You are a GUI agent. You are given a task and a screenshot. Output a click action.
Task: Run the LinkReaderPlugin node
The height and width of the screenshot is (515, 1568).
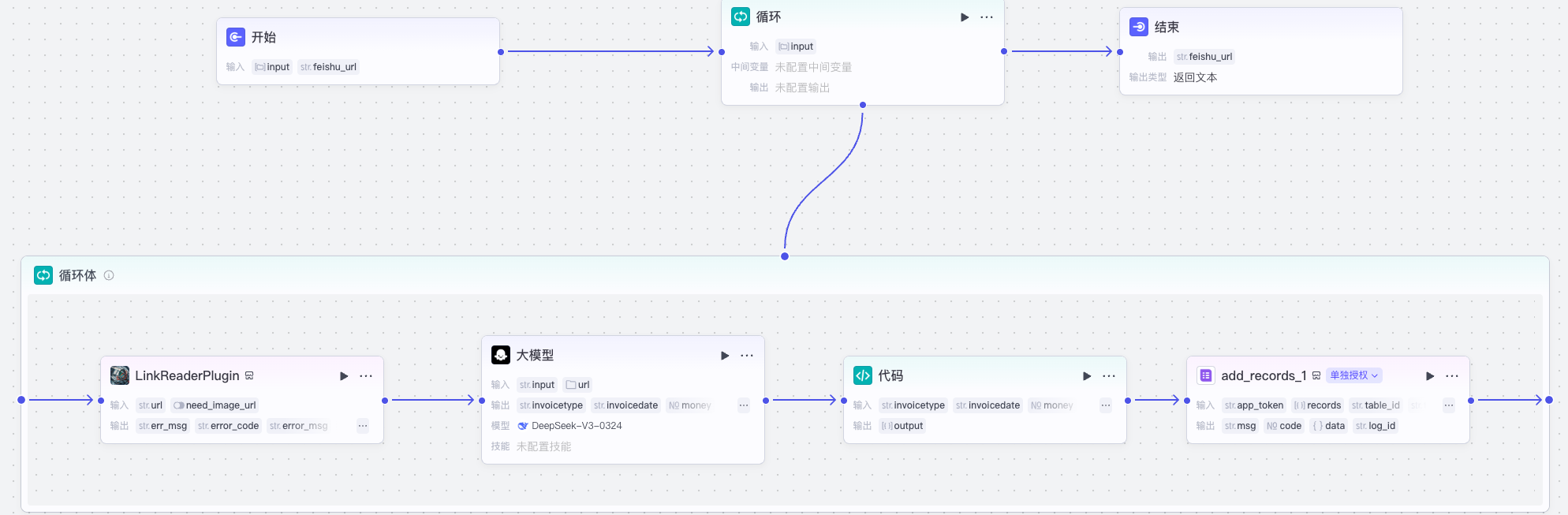[x=344, y=376]
